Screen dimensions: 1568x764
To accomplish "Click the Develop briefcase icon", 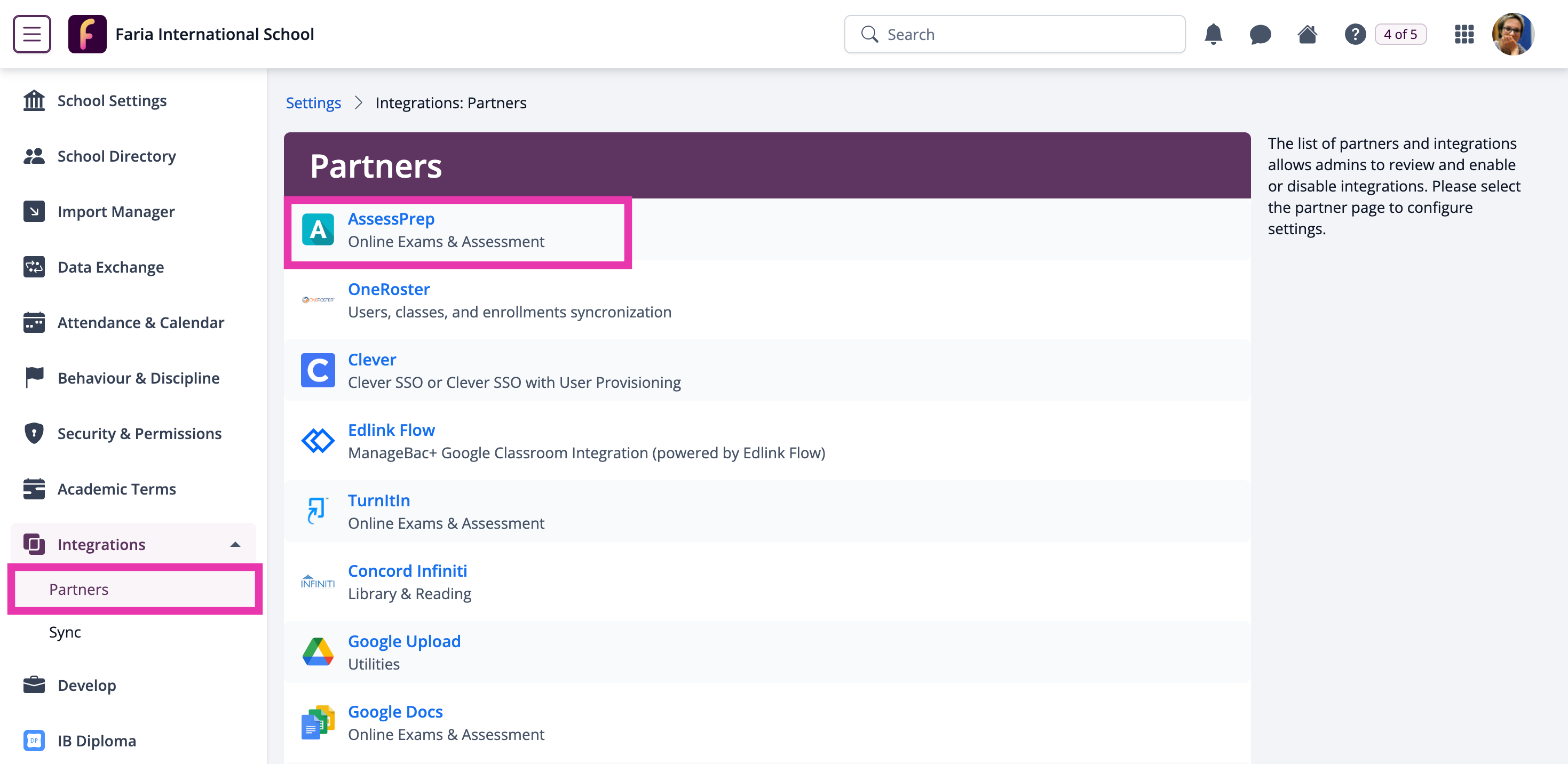I will click(34, 685).
